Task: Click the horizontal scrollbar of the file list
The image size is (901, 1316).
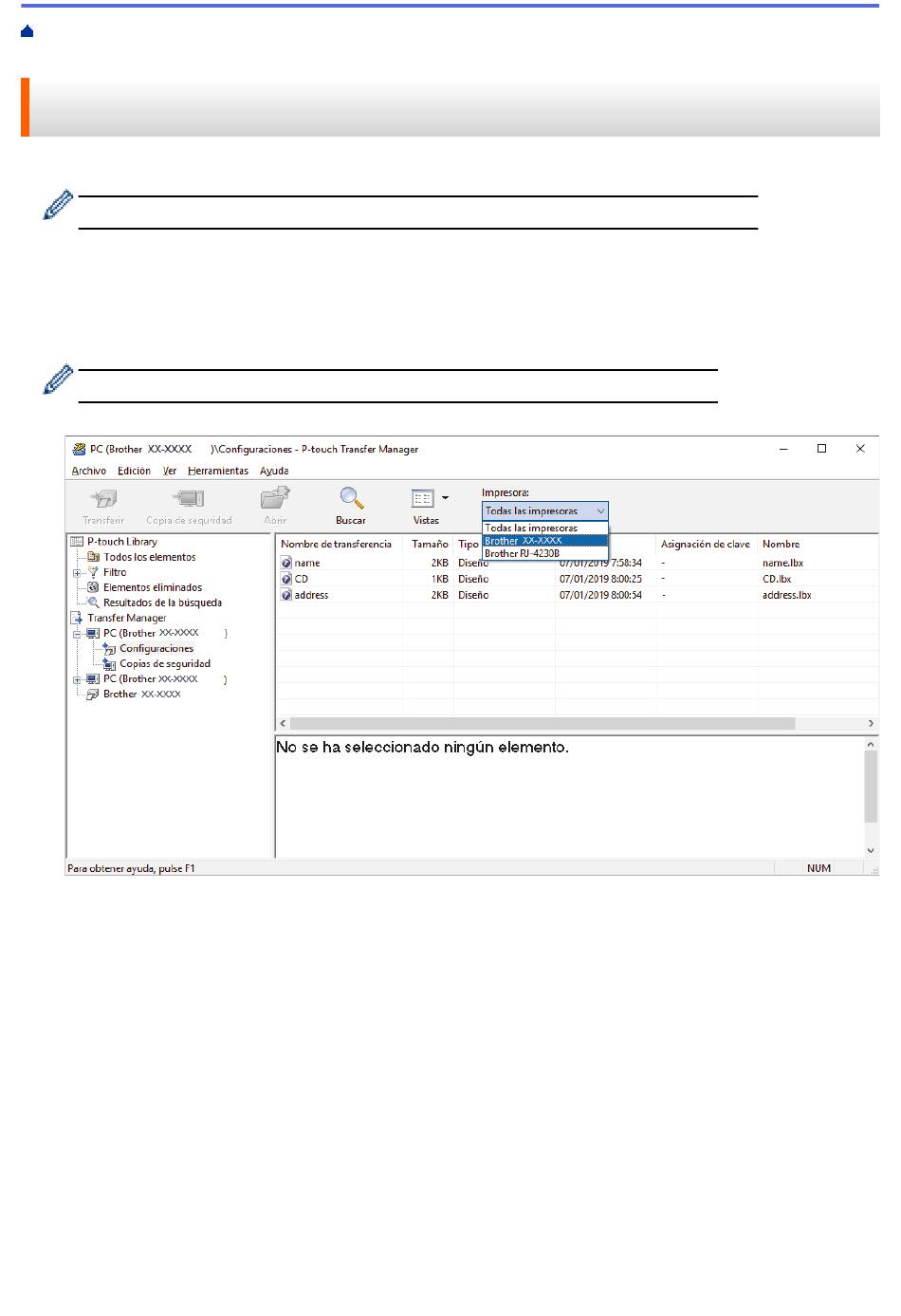Action: click(x=542, y=723)
